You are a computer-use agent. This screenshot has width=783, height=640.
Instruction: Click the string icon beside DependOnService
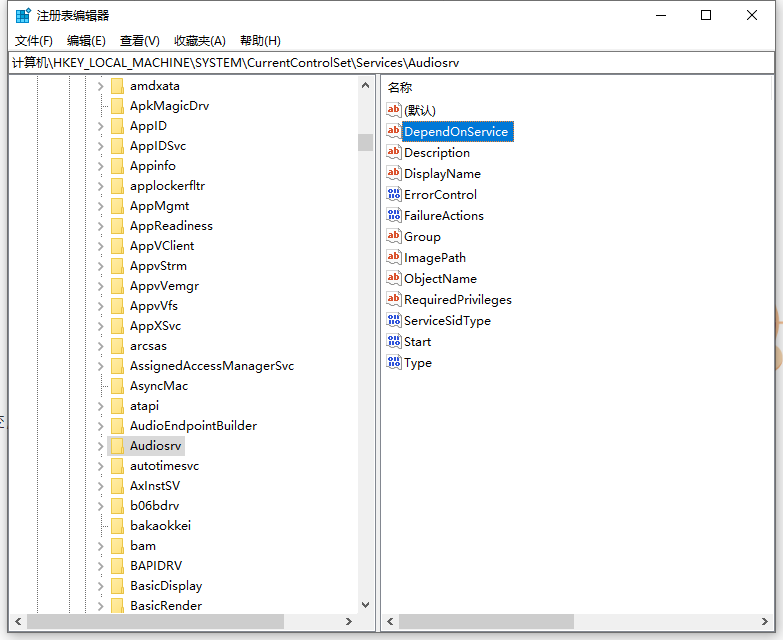(x=394, y=132)
